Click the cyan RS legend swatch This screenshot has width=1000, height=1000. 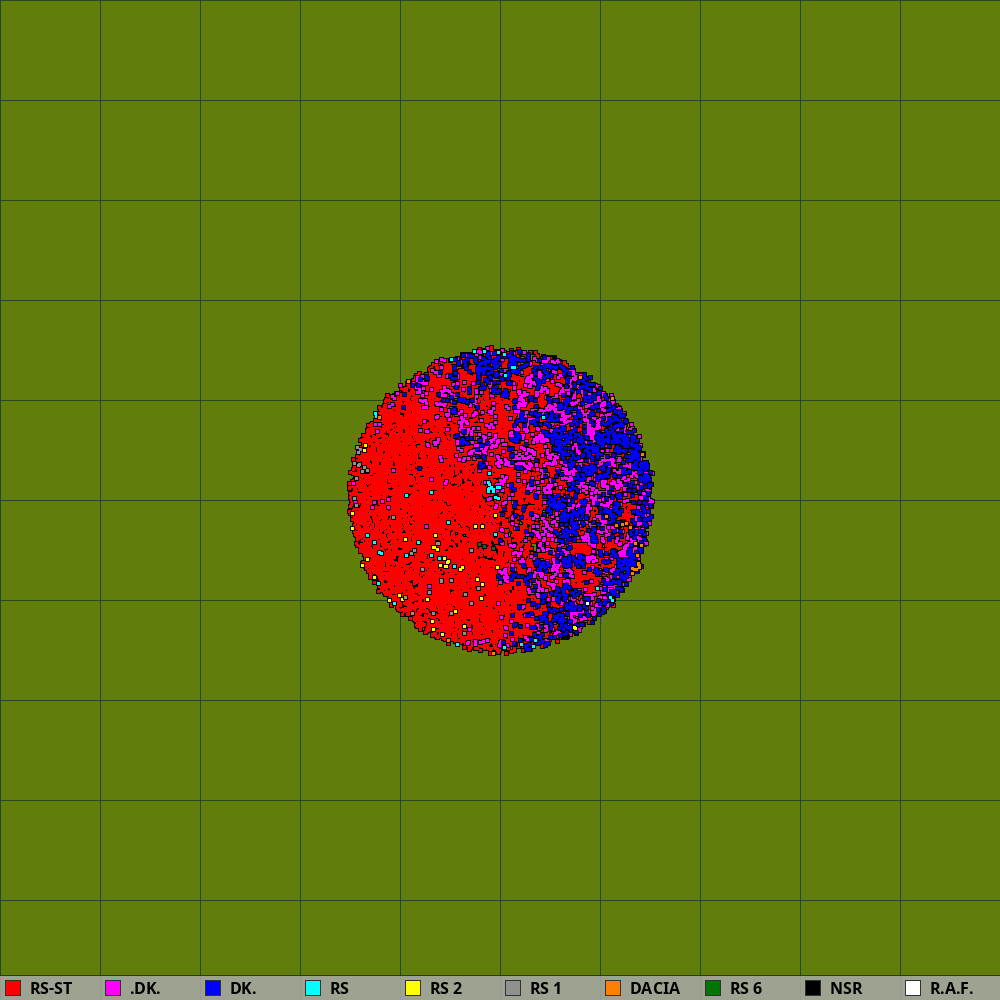point(313,988)
